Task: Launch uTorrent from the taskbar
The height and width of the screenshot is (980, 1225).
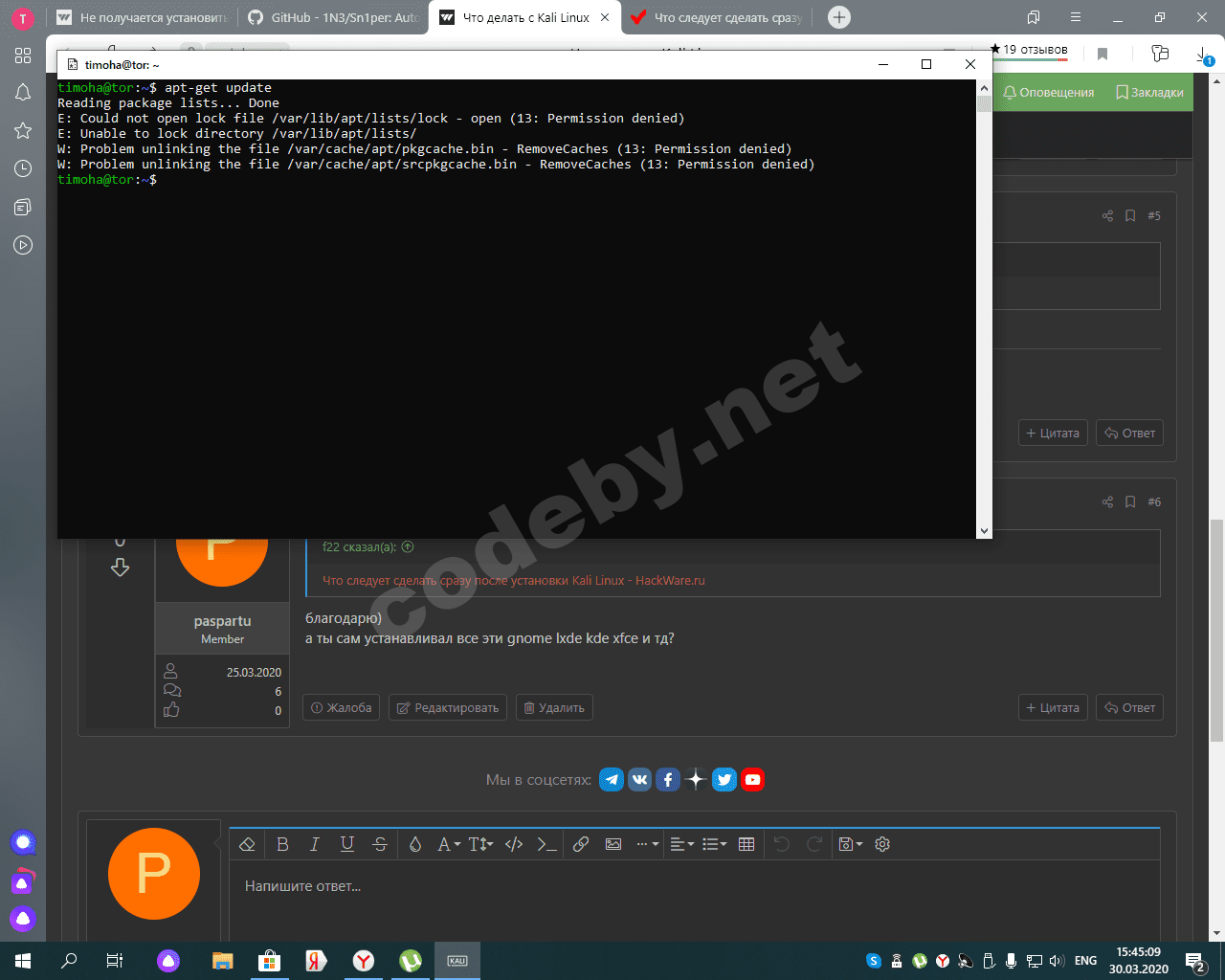Action: click(411, 961)
